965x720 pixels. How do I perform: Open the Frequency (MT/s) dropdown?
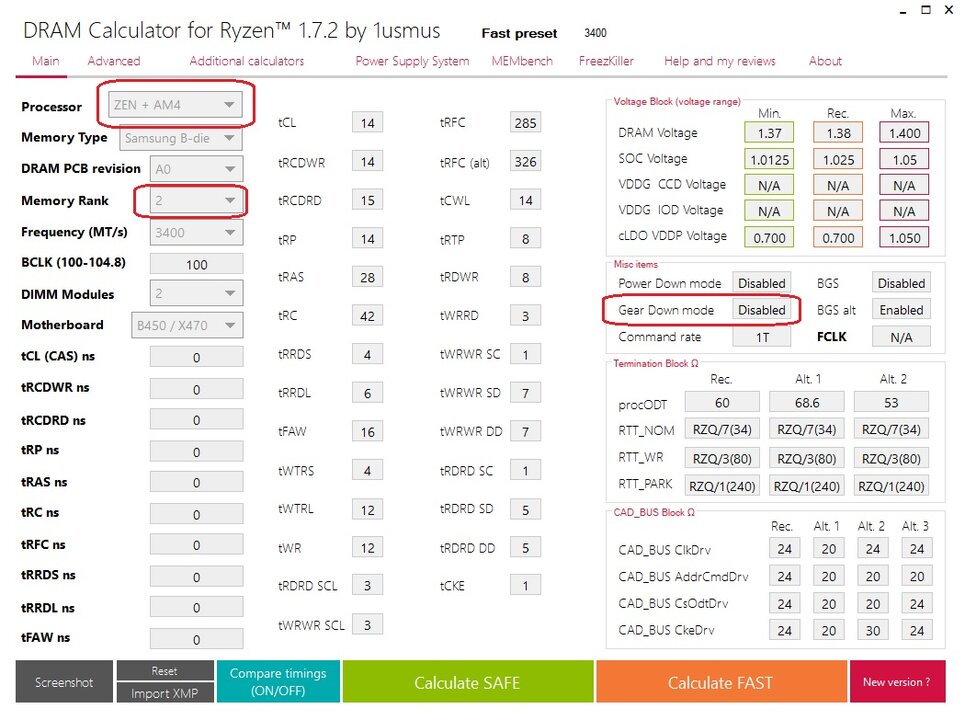(x=196, y=233)
